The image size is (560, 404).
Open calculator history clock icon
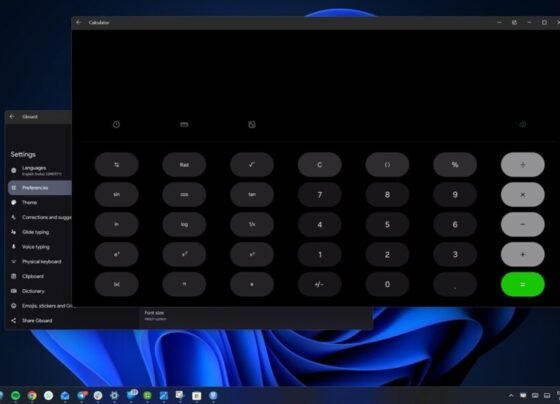(116, 125)
